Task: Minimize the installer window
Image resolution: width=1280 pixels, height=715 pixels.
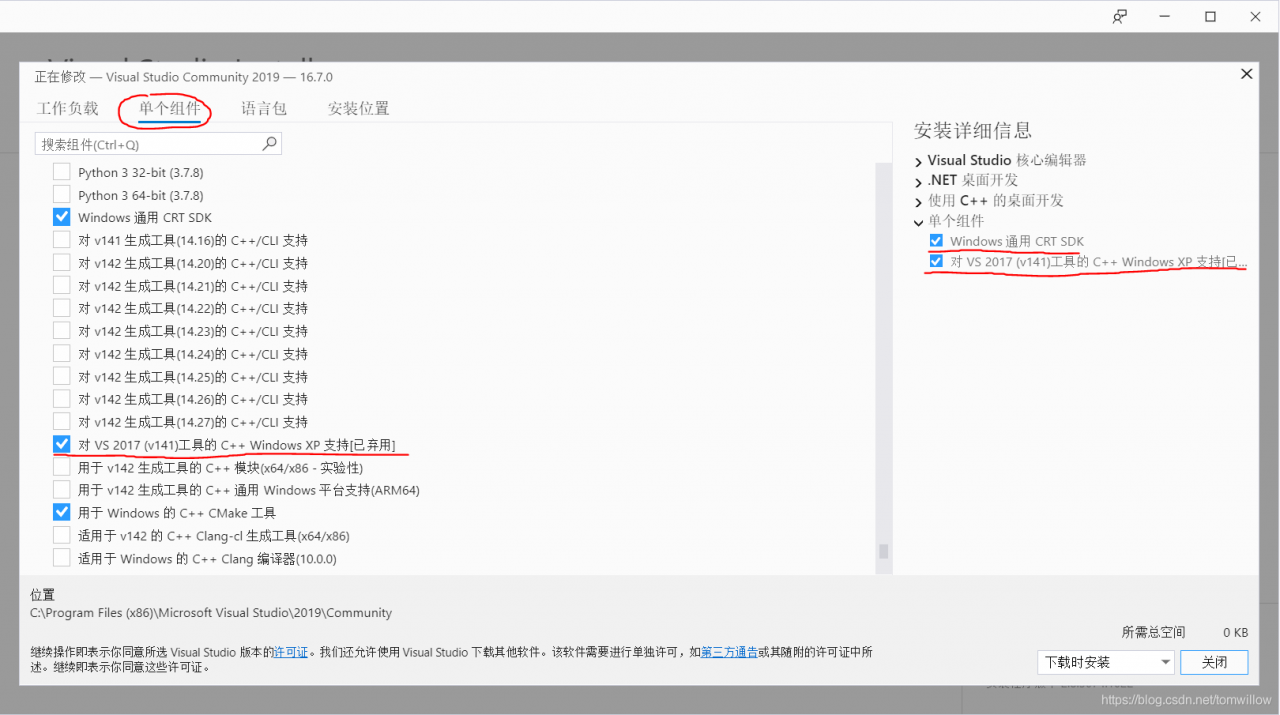Action: 1166,16
